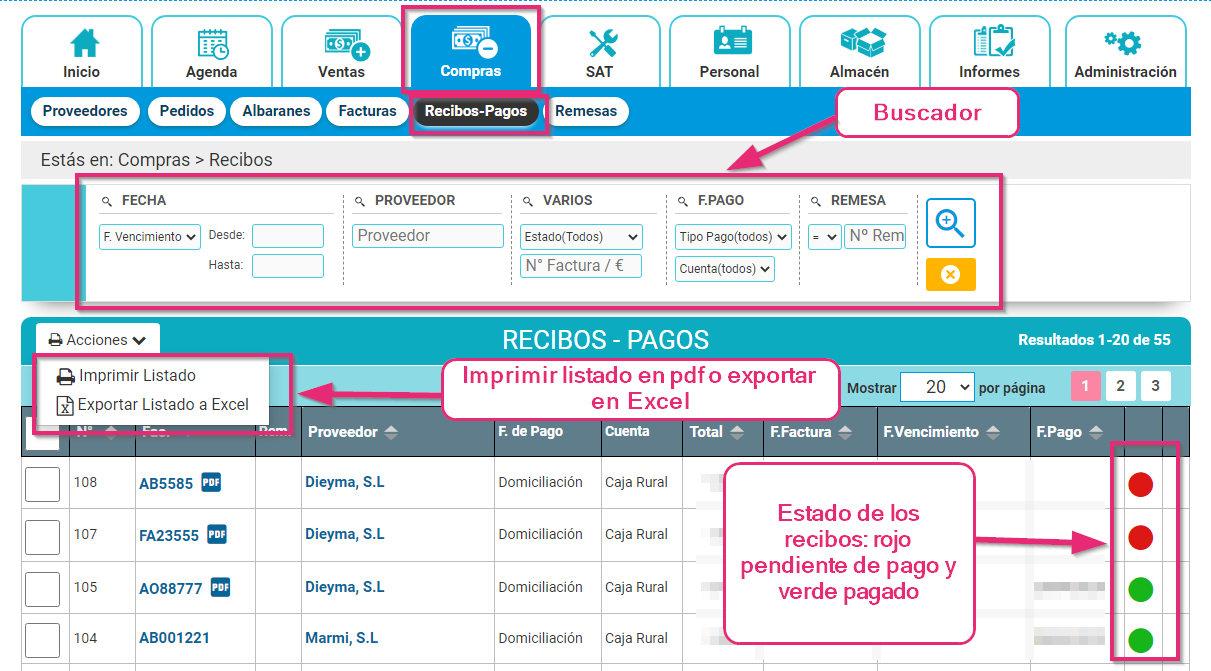This screenshot has height=671, width=1211.
Task: Click the red status dot of receipt 107
Action: pos(1140,536)
